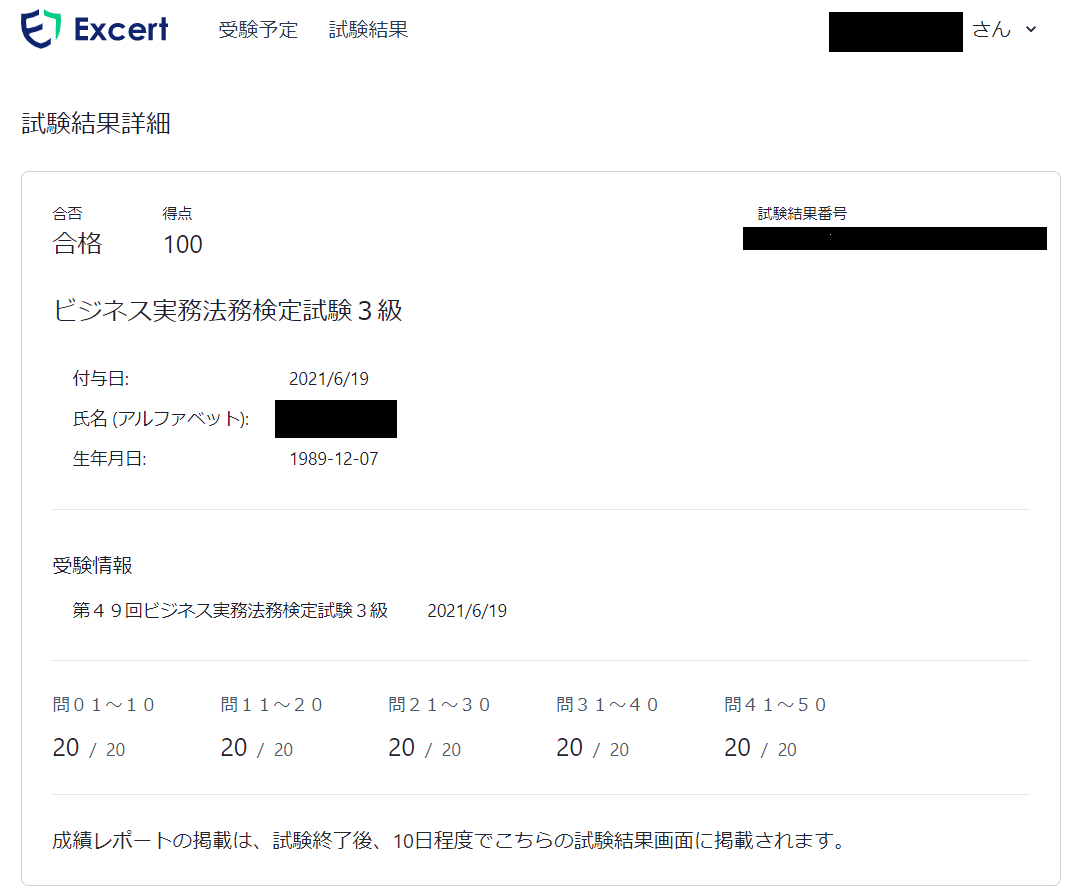Switch to the 受験予定 tab
Image resolution: width=1081 pixels, height=892 pixels.
(258, 30)
